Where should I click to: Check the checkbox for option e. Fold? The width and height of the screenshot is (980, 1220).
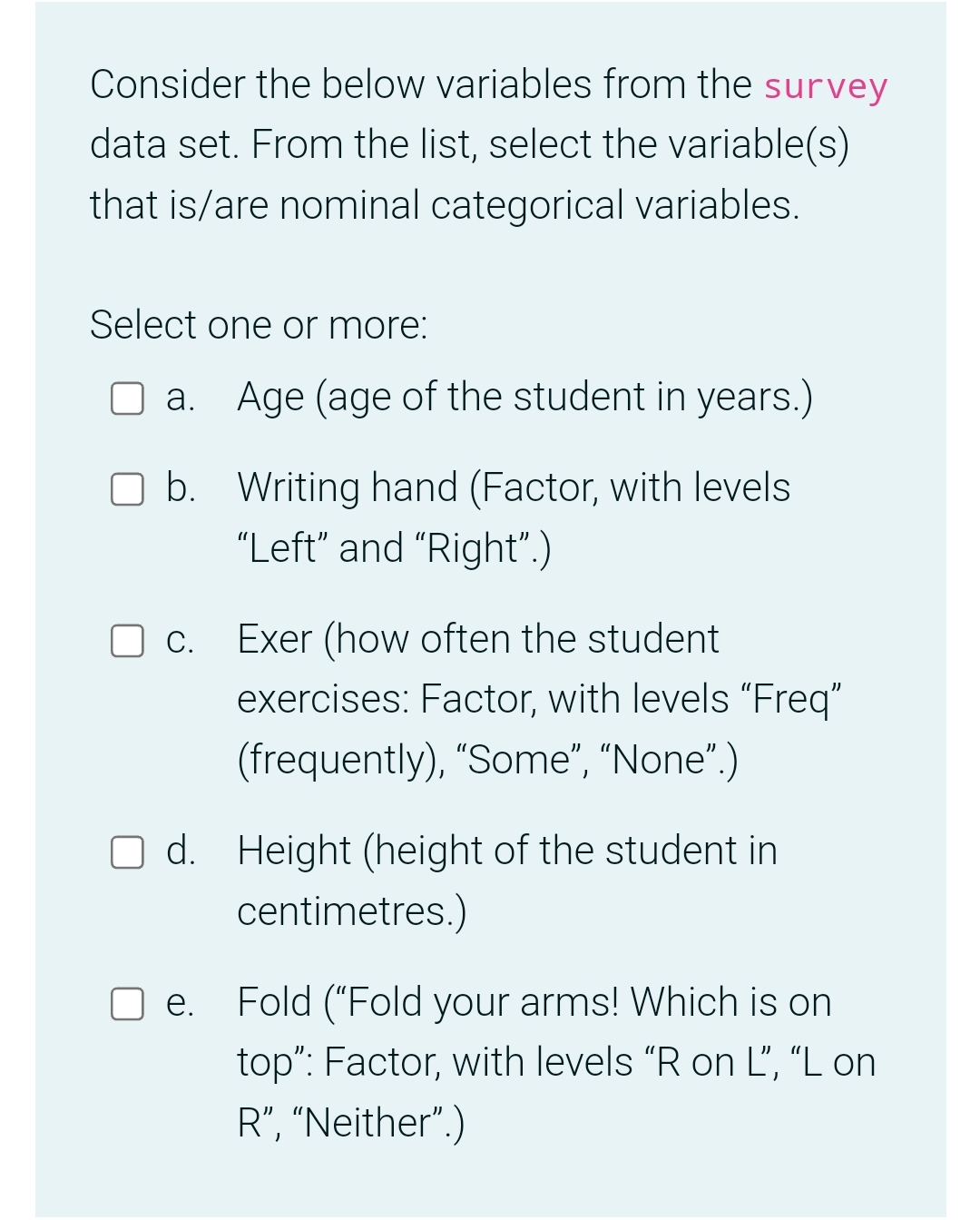point(127,1004)
